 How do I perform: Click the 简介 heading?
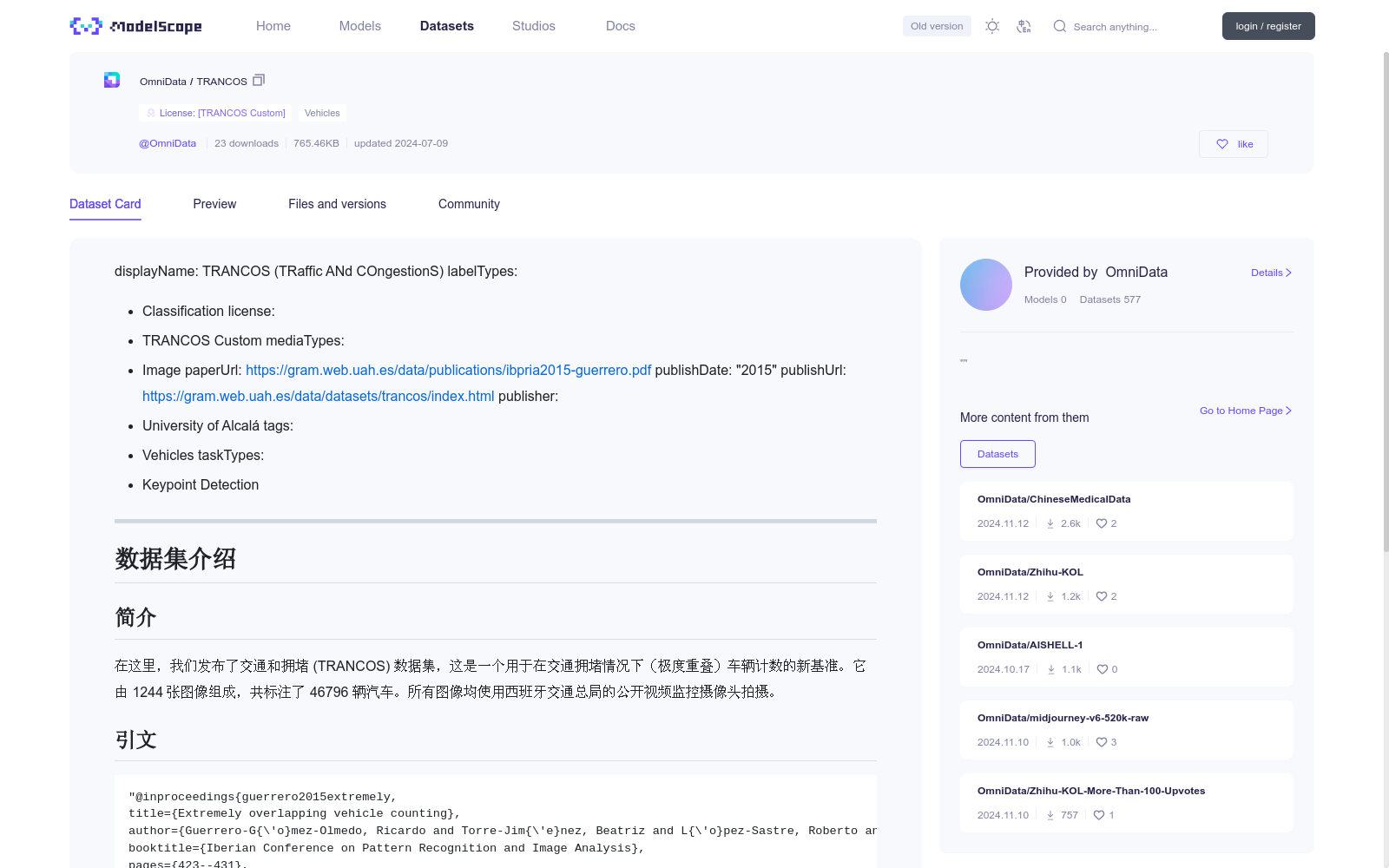(135, 617)
